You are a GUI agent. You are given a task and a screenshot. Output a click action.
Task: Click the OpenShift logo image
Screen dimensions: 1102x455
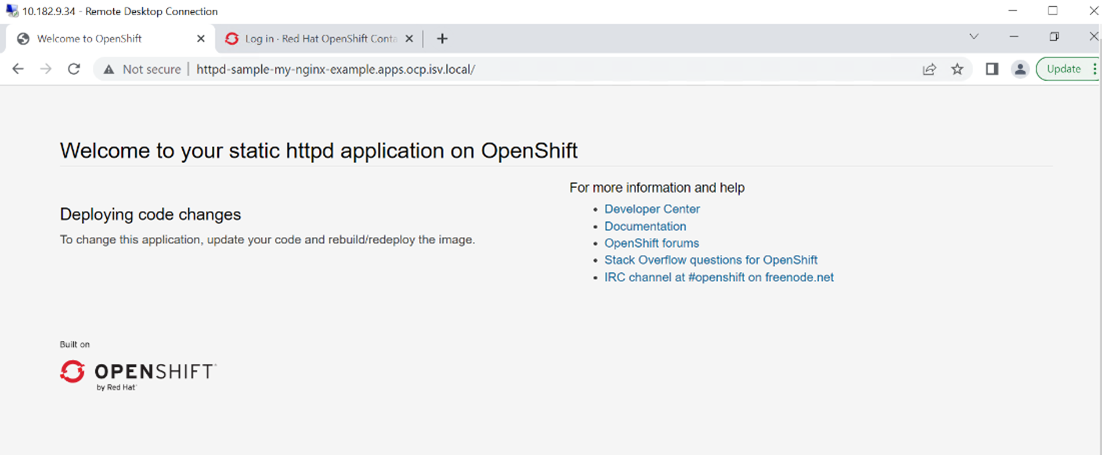click(x=138, y=374)
